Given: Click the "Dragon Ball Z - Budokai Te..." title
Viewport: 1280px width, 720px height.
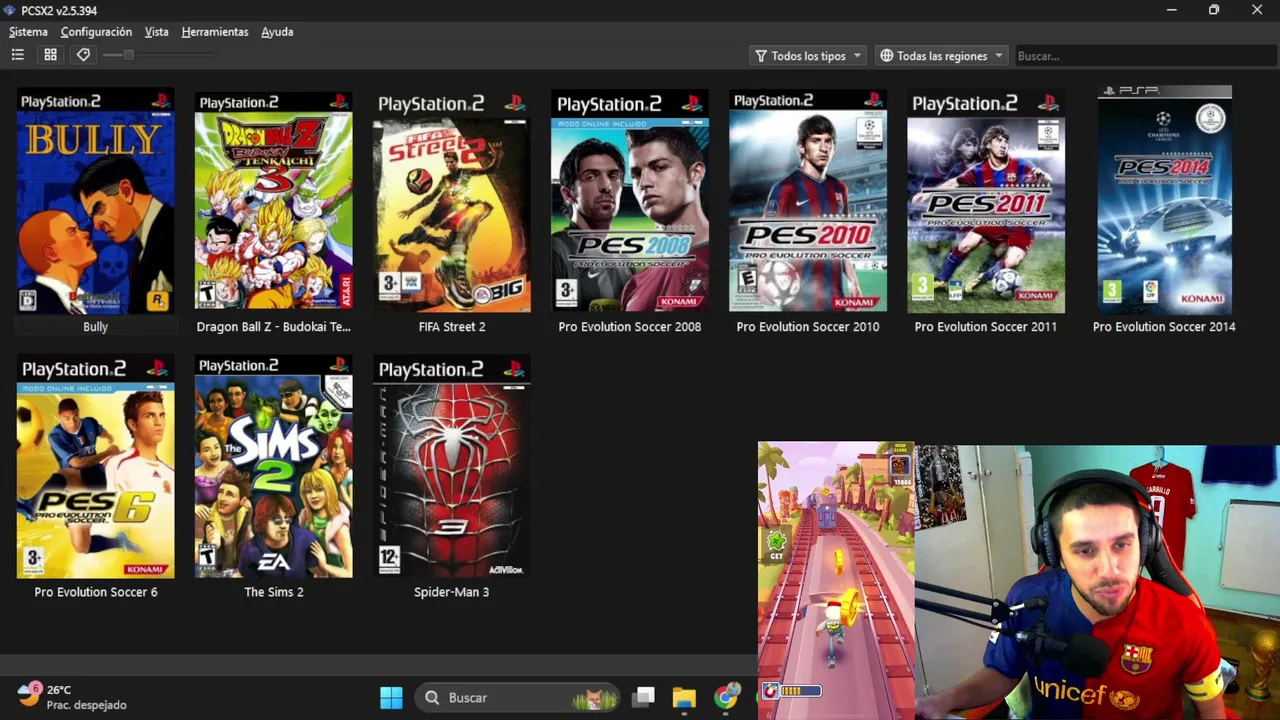Looking at the screenshot, I should point(273,327).
